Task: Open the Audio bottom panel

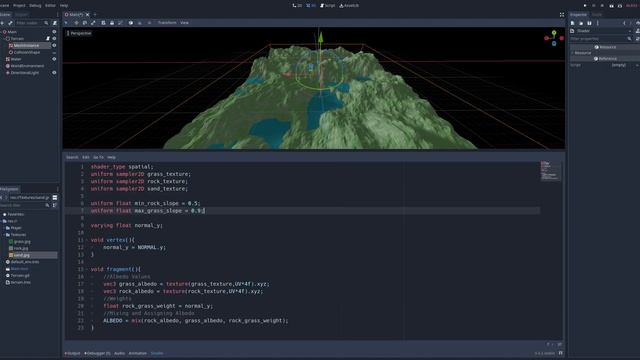Action: coord(119,353)
